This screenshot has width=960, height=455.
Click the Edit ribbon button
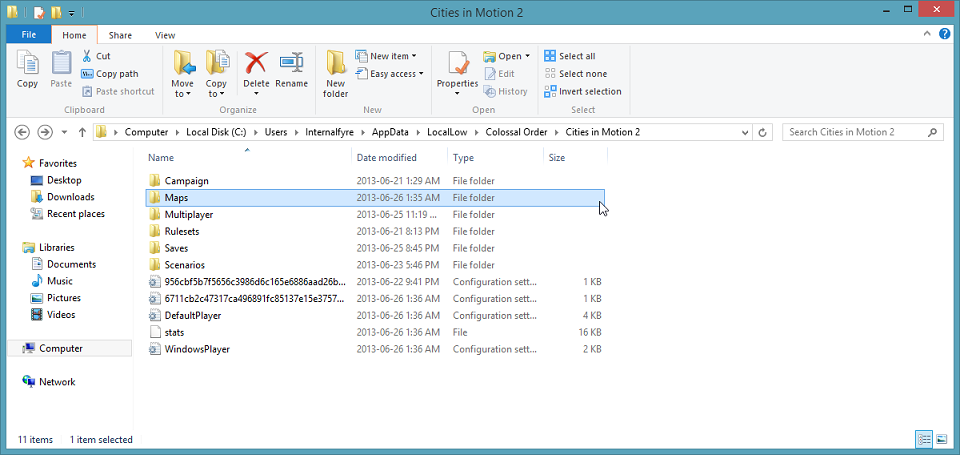(x=499, y=73)
